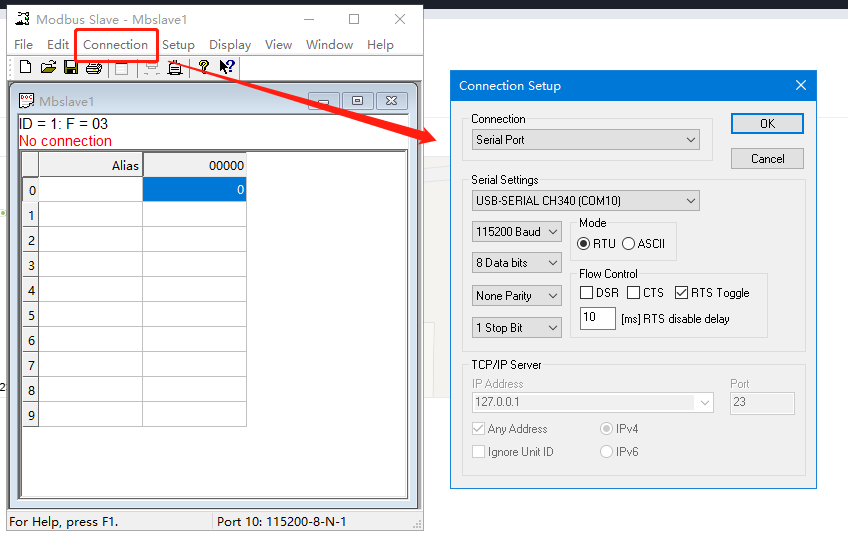Screen dimensions: 848x538
Task: Open the Connection menu
Action: point(115,45)
